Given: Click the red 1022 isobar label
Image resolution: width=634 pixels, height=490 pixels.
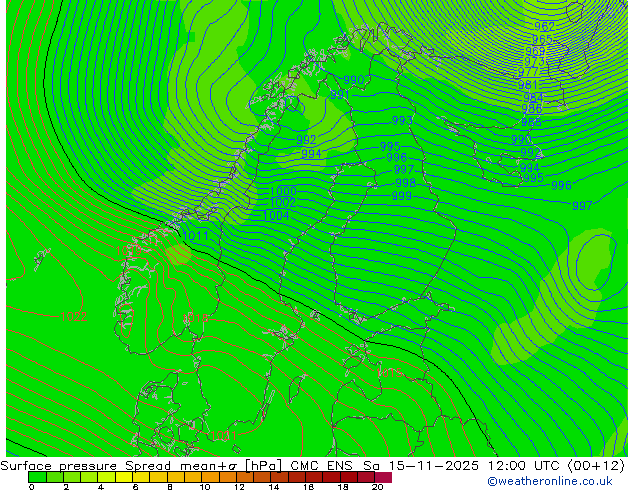Looking at the screenshot, I should [x=74, y=316].
